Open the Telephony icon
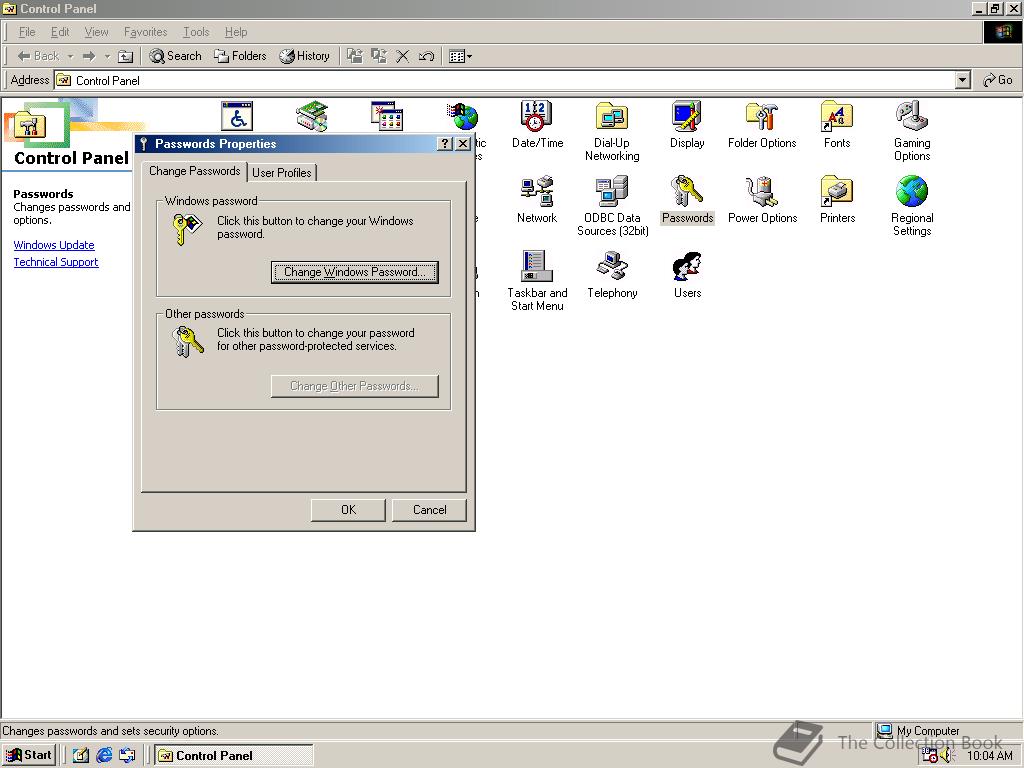This screenshot has width=1024, height=768. click(612, 274)
